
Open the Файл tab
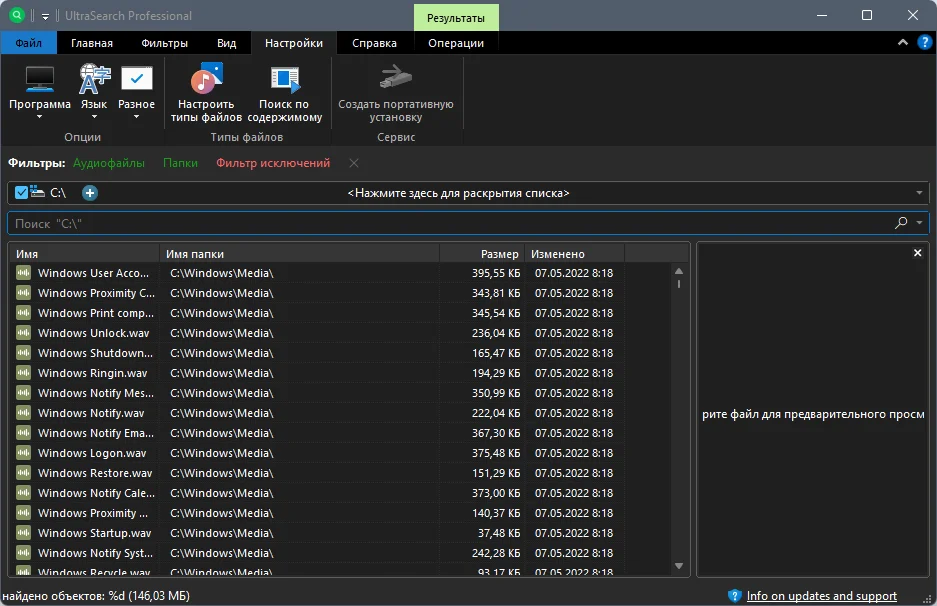click(29, 43)
